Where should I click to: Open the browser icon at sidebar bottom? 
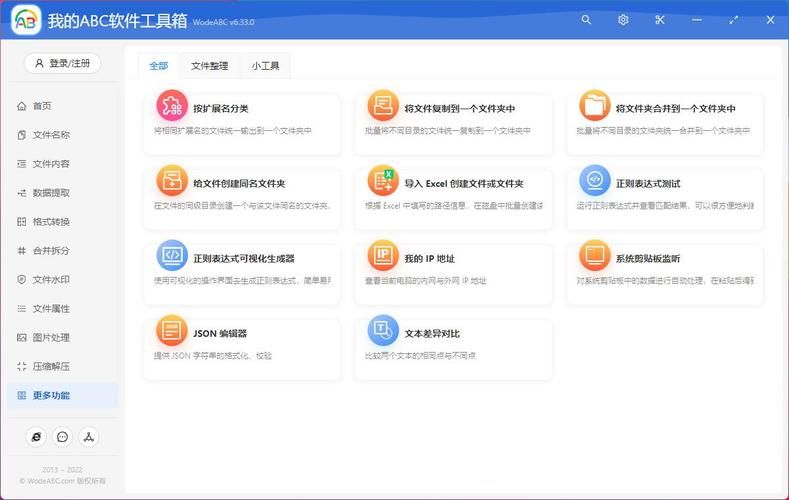click(36, 437)
